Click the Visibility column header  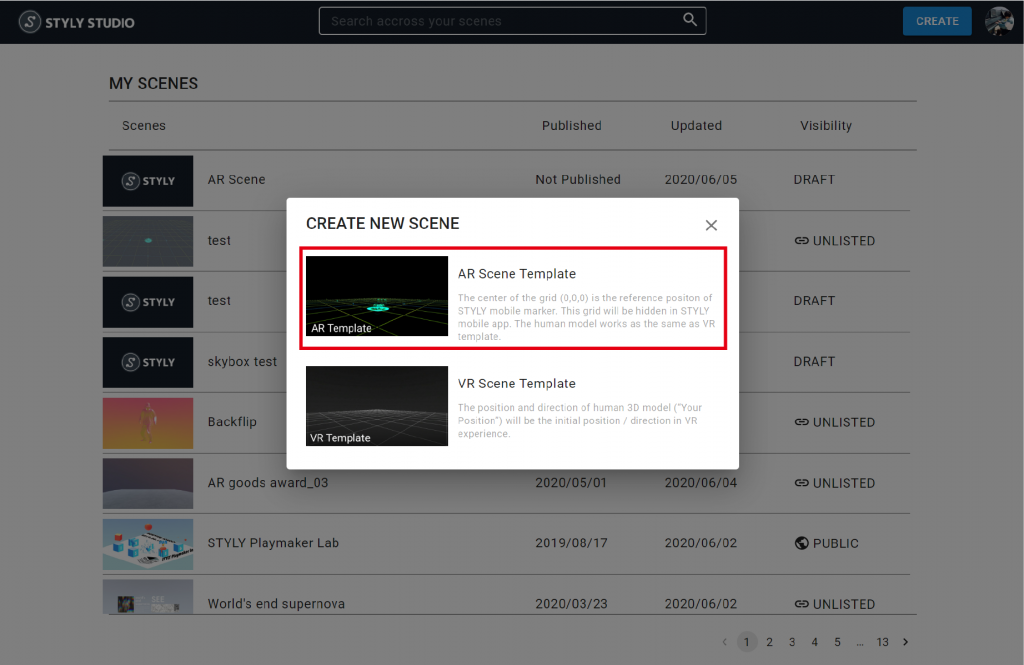coord(826,125)
